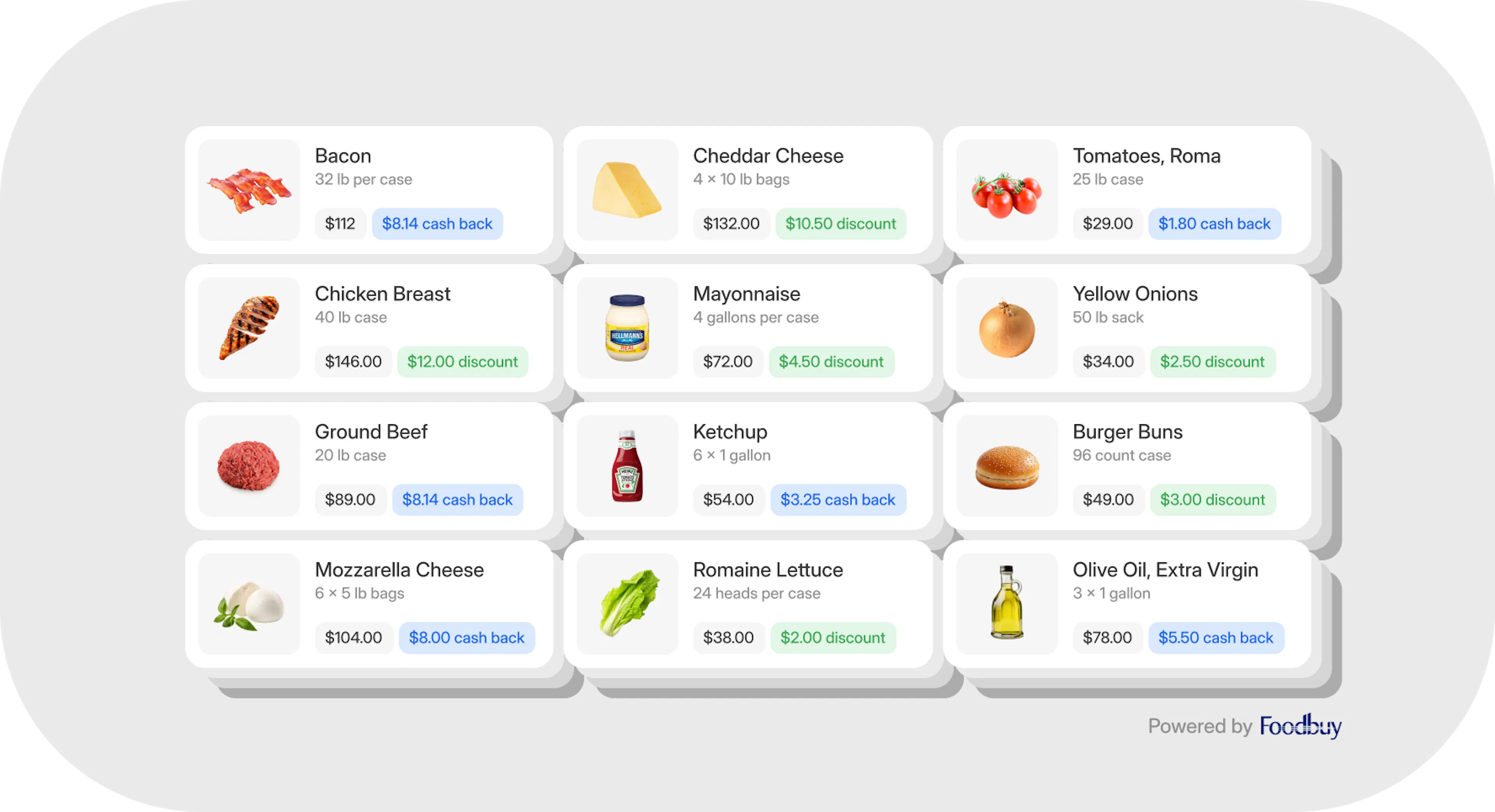Image resolution: width=1495 pixels, height=812 pixels.
Task: Open the Foodbuy logo link
Action: [x=1300, y=726]
